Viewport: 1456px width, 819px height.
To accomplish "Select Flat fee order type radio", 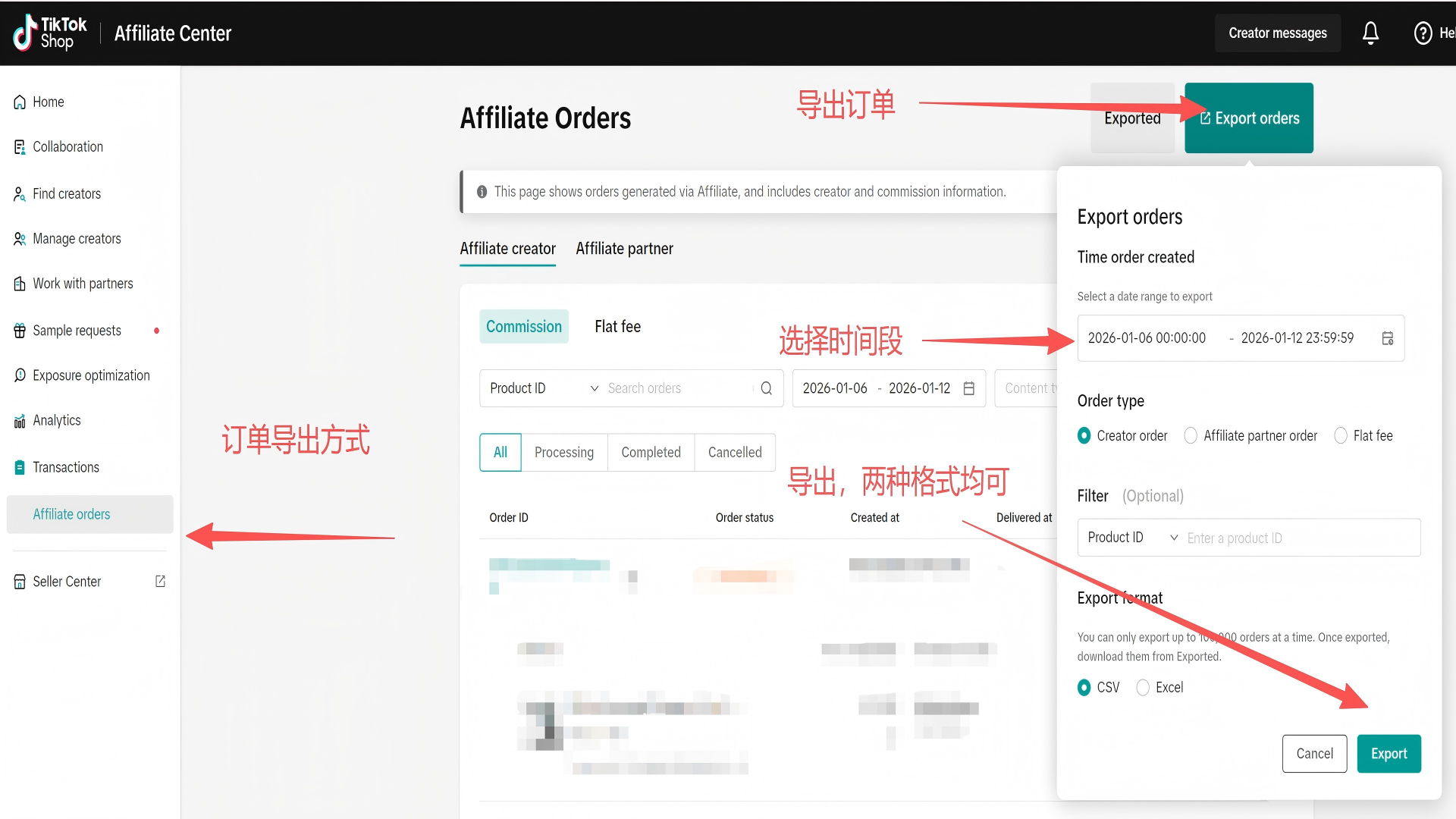I will click(x=1341, y=435).
